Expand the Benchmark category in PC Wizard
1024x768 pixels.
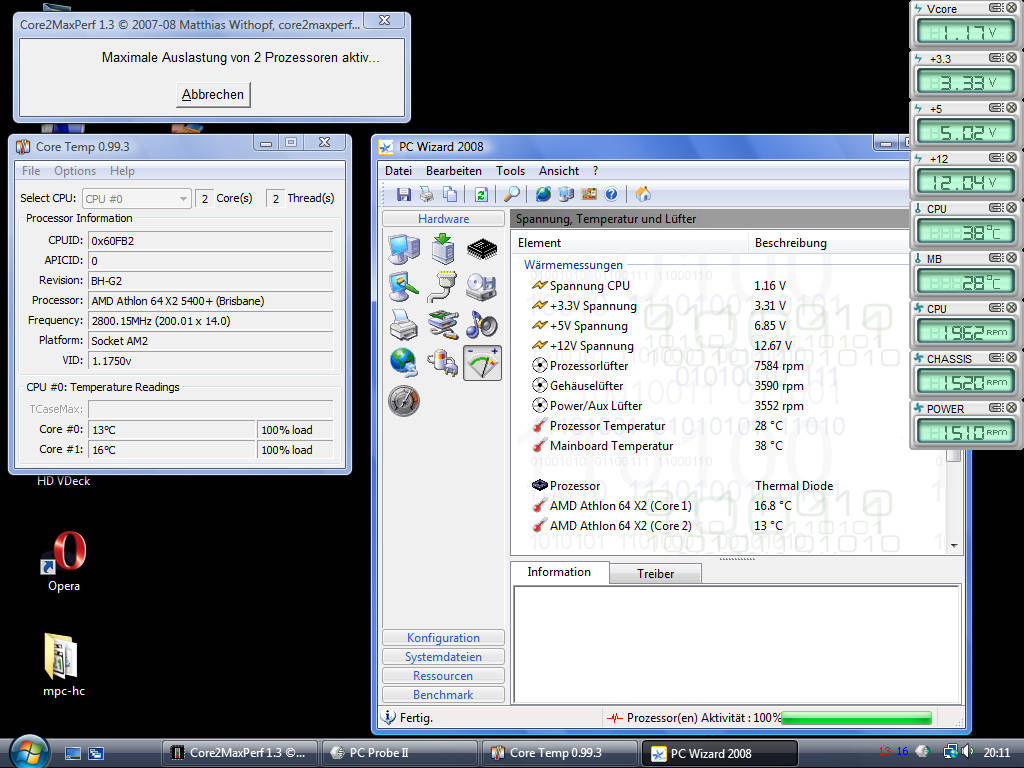tap(443, 694)
